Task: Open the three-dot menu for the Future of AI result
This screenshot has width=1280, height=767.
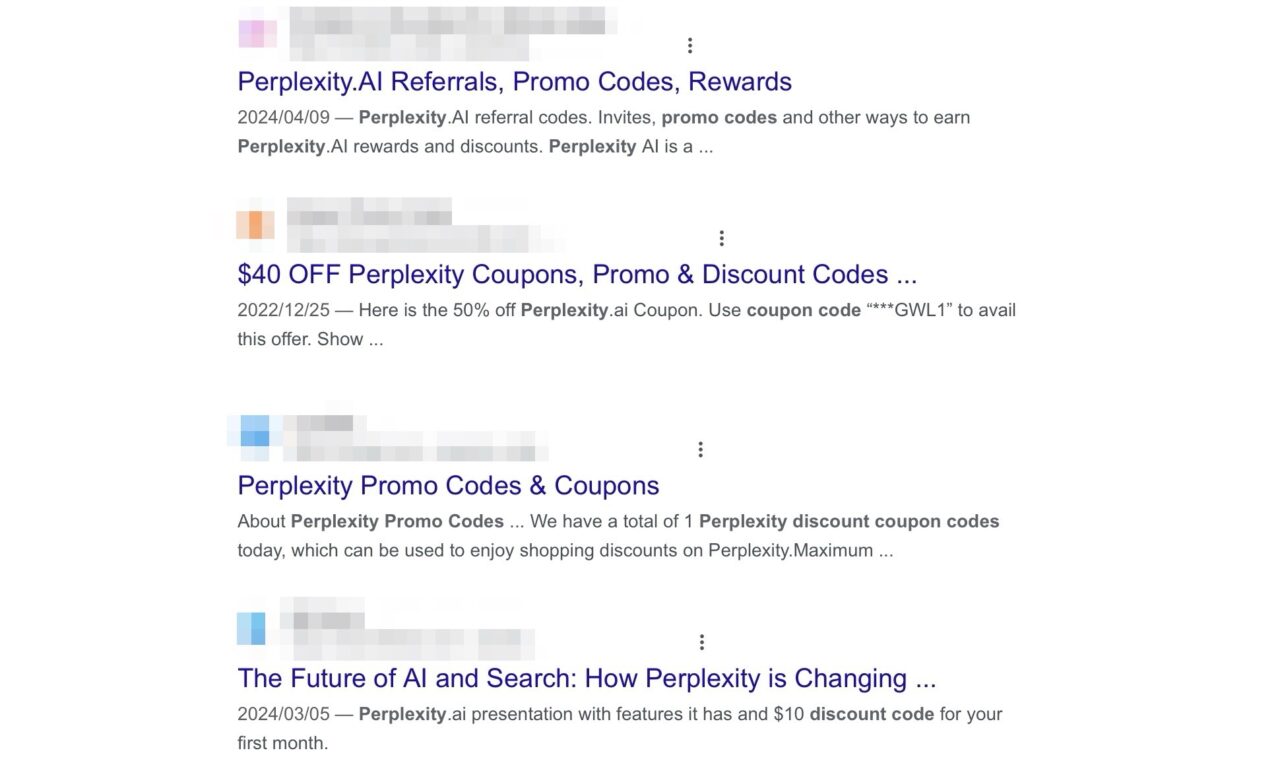Action: (x=701, y=641)
